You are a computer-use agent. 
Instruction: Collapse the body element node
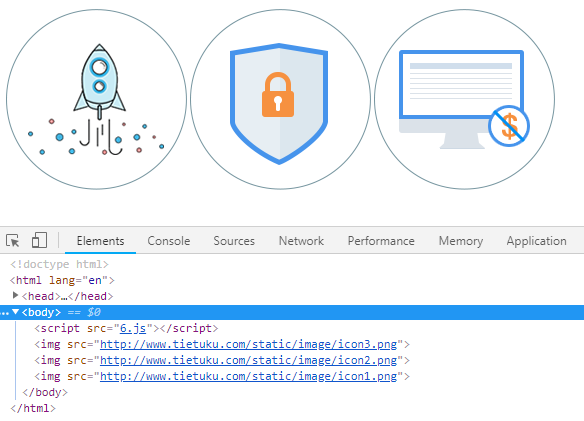coord(15,312)
